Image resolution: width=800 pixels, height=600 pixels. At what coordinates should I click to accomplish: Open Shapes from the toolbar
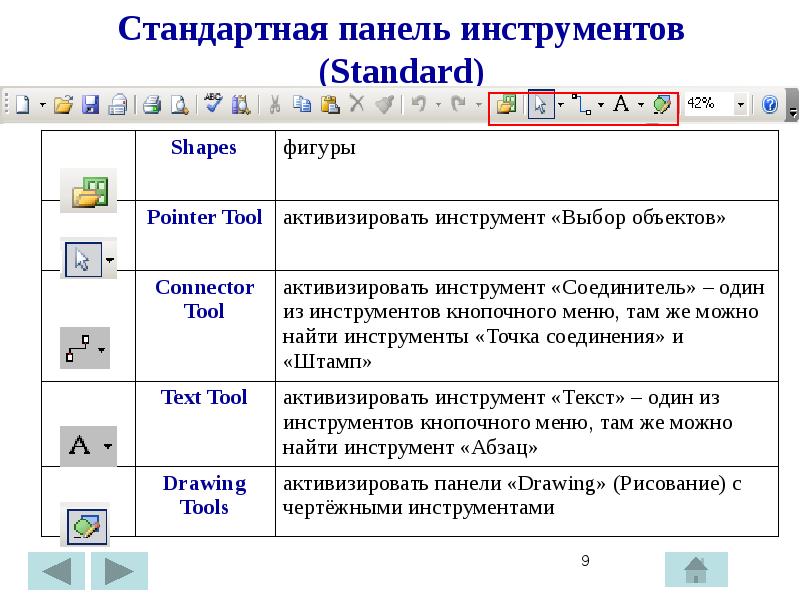(506, 105)
